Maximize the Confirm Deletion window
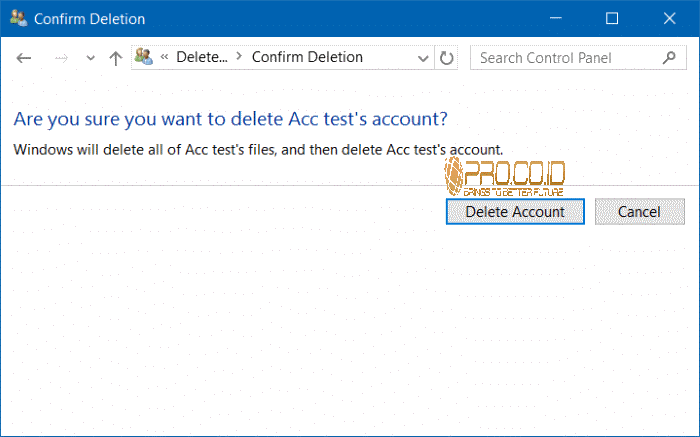 click(x=612, y=18)
